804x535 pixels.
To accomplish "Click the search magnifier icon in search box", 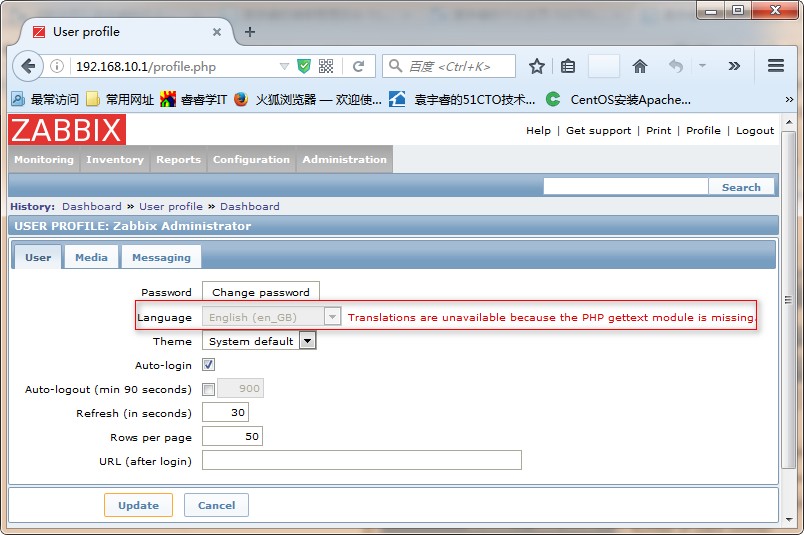I will 395,66.
